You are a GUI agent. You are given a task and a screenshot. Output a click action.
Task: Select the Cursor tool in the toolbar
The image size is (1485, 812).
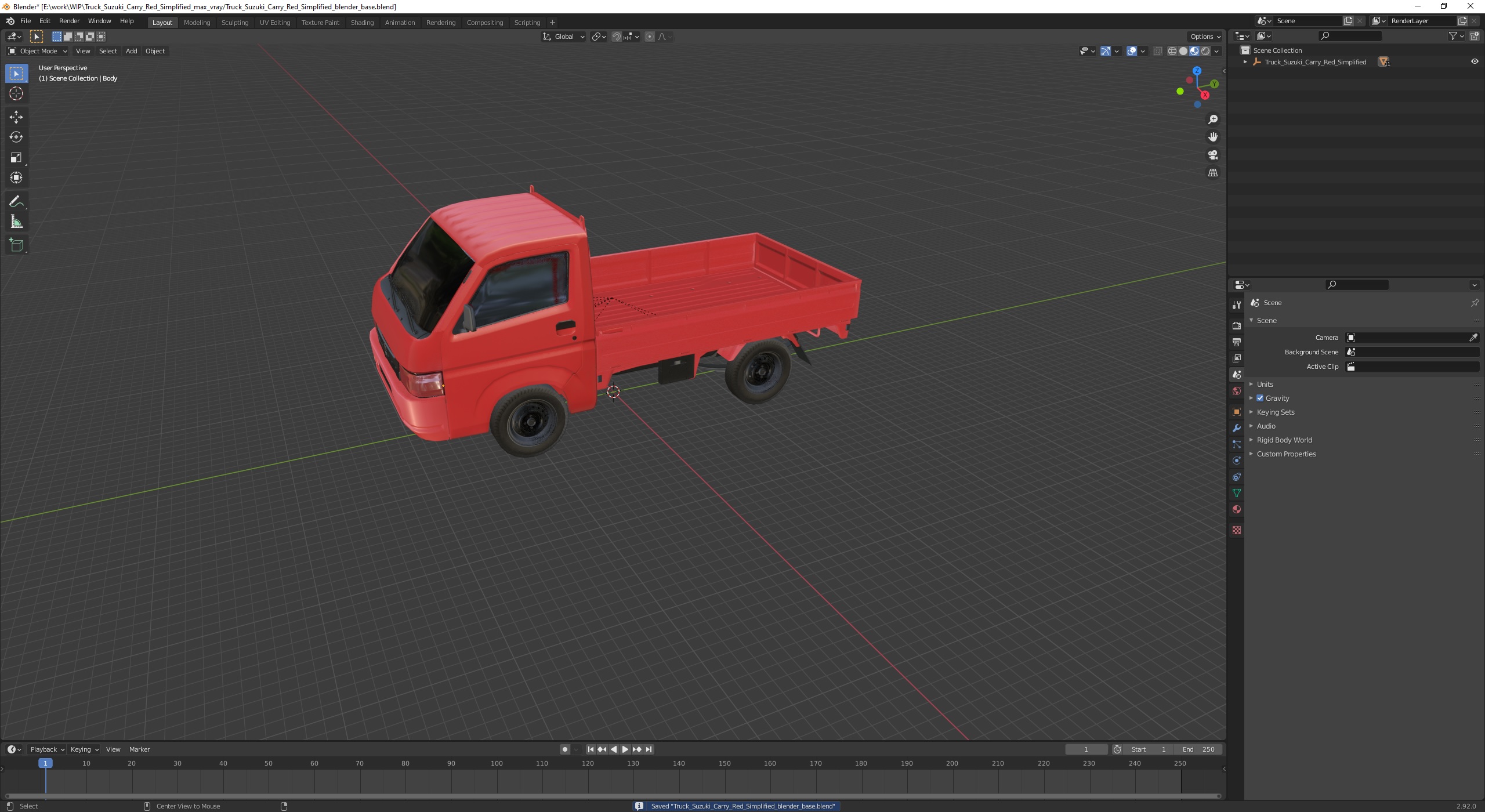point(16,93)
